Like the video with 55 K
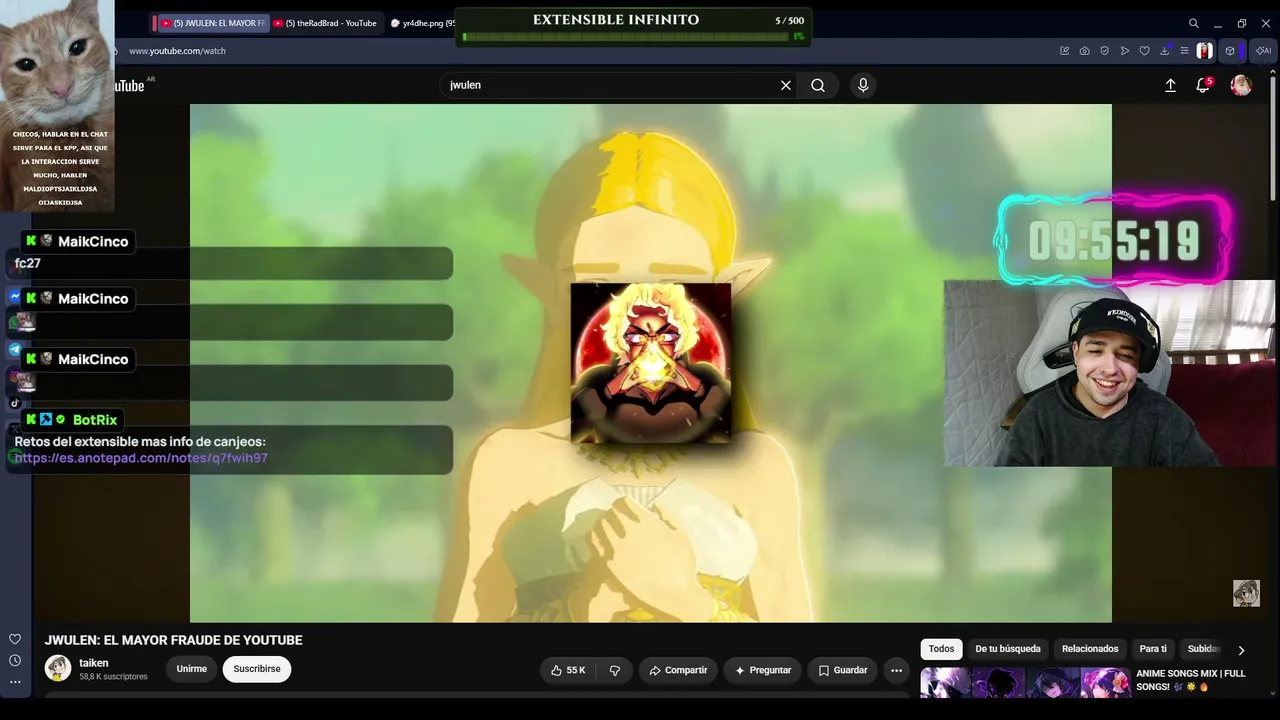 click(x=568, y=670)
